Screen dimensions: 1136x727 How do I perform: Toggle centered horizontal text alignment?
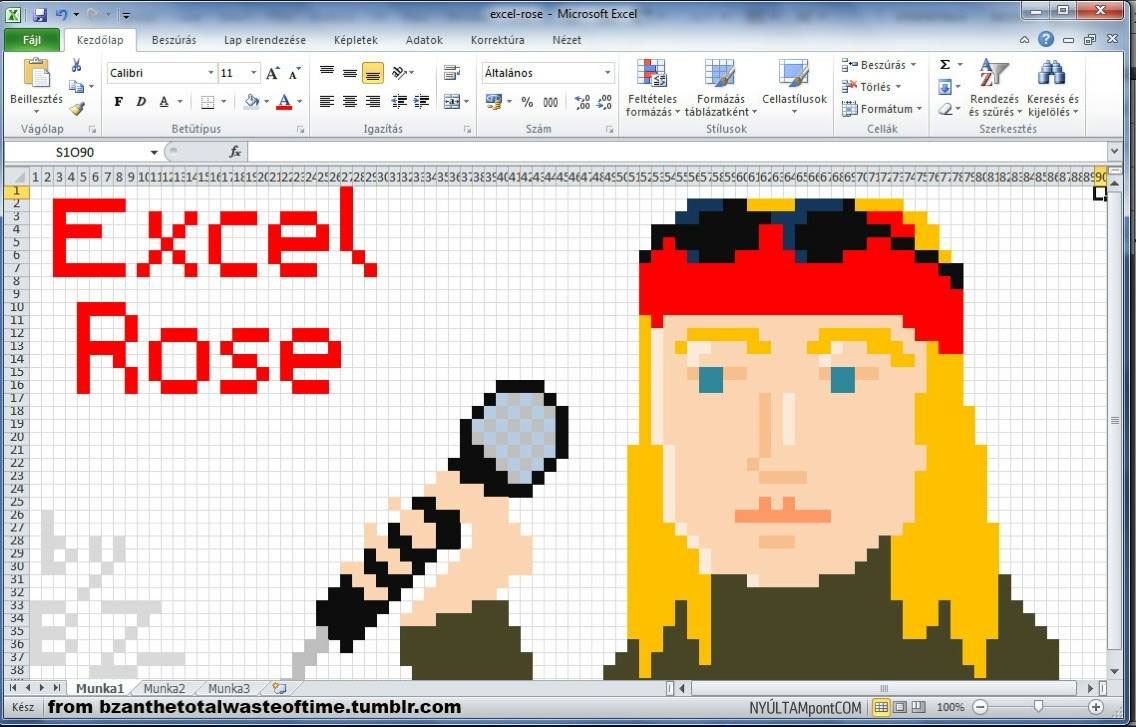point(350,101)
